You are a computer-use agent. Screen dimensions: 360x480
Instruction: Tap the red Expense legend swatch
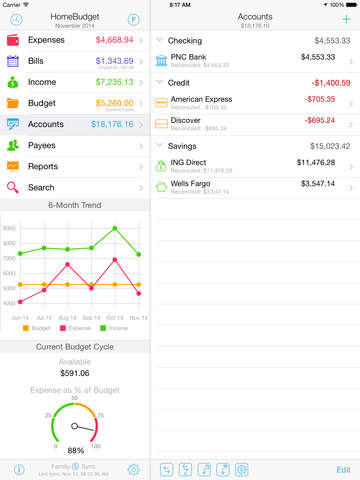62,328
